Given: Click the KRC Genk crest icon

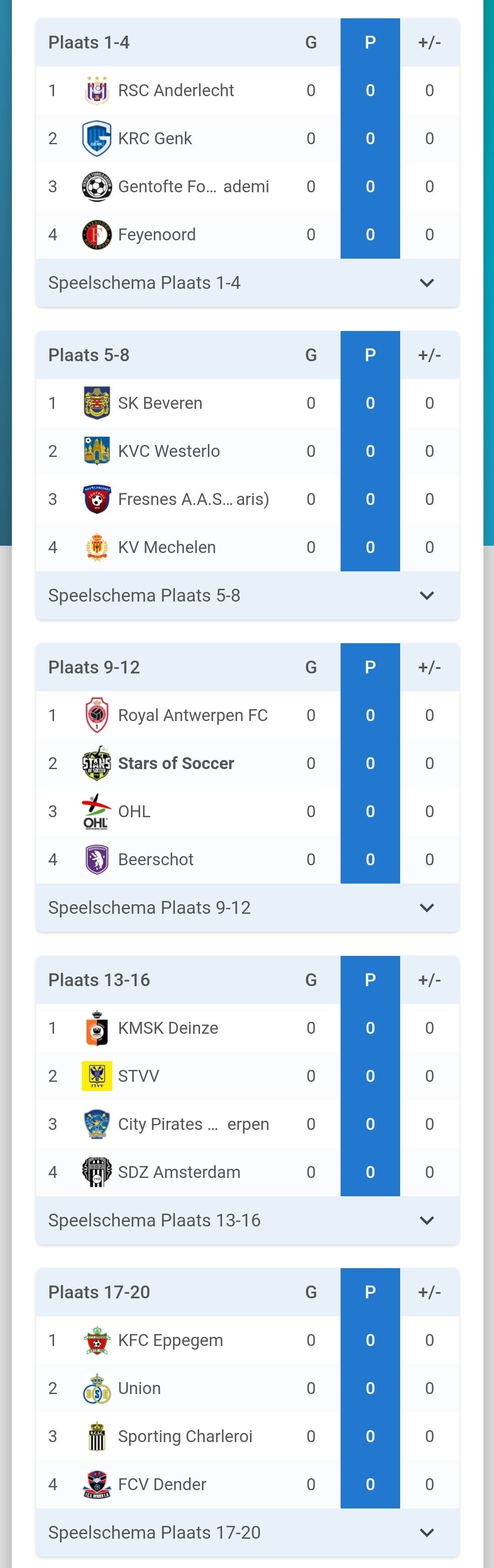Looking at the screenshot, I should pyautogui.click(x=97, y=139).
